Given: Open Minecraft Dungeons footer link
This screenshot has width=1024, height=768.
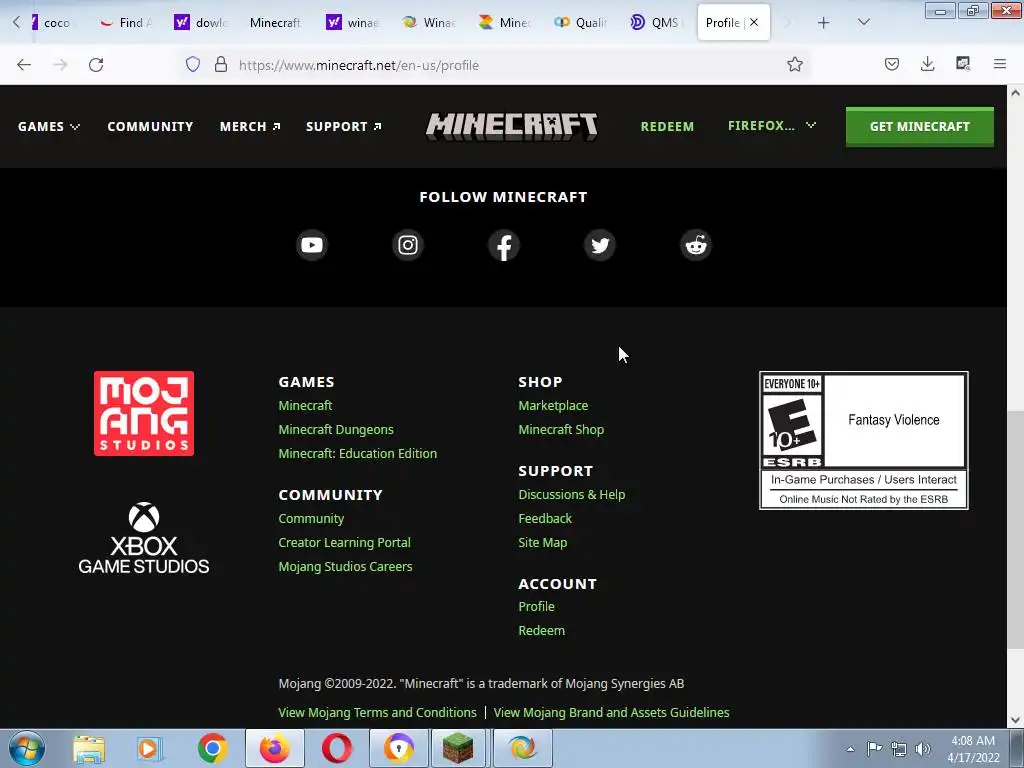Looking at the screenshot, I should [x=336, y=430].
